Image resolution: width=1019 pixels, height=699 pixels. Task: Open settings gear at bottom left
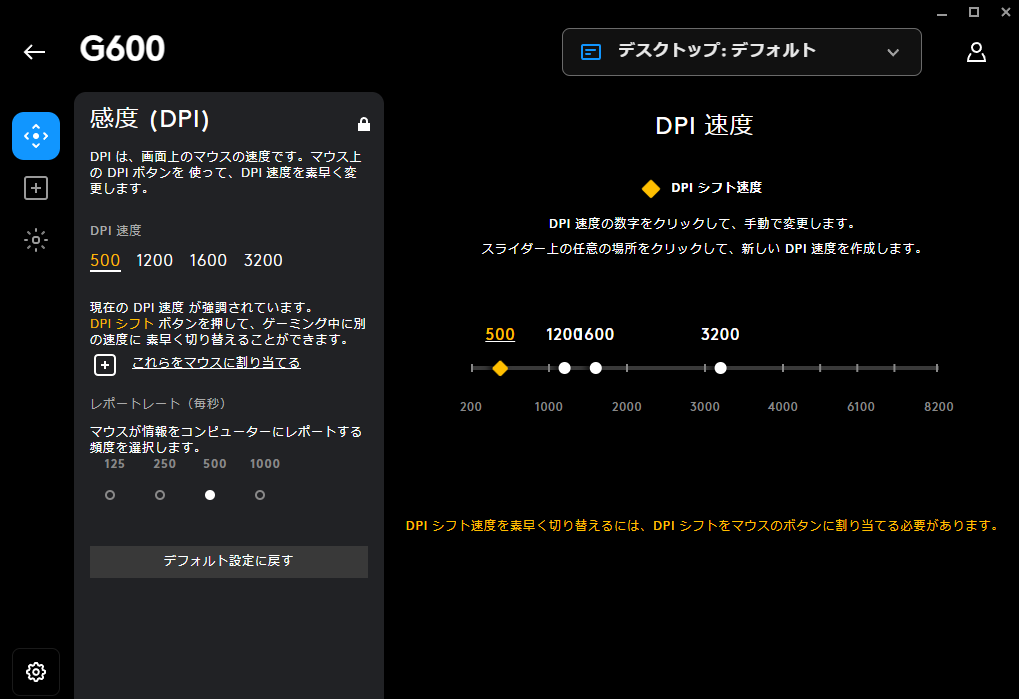click(36, 672)
